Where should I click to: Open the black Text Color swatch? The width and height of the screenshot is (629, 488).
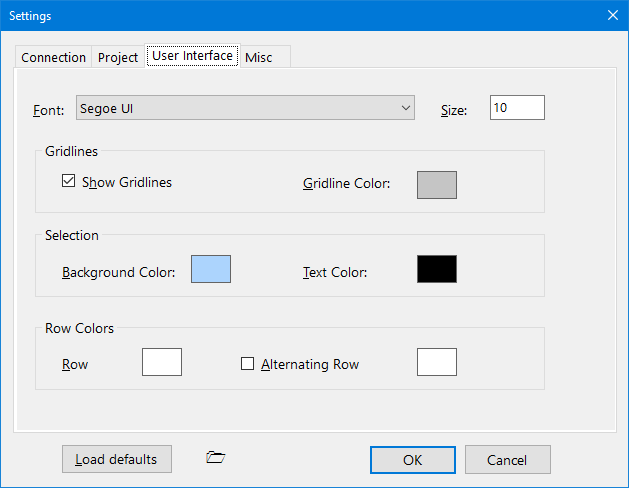tap(437, 269)
